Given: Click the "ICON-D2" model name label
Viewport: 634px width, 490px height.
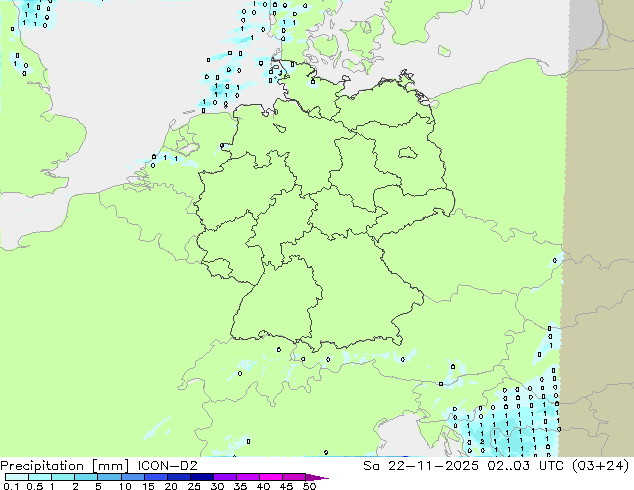Looking at the screenshot, I should 167,466.
